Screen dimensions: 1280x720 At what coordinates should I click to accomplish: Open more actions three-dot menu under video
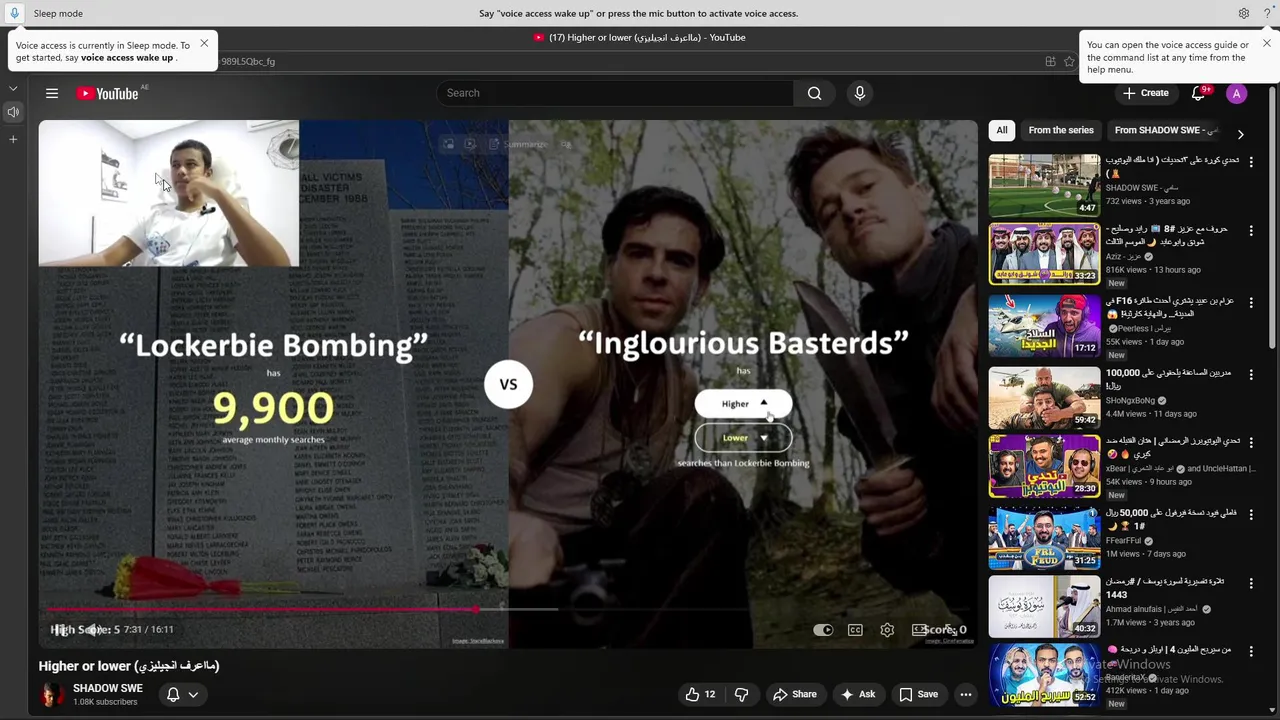tap(966, 694)
